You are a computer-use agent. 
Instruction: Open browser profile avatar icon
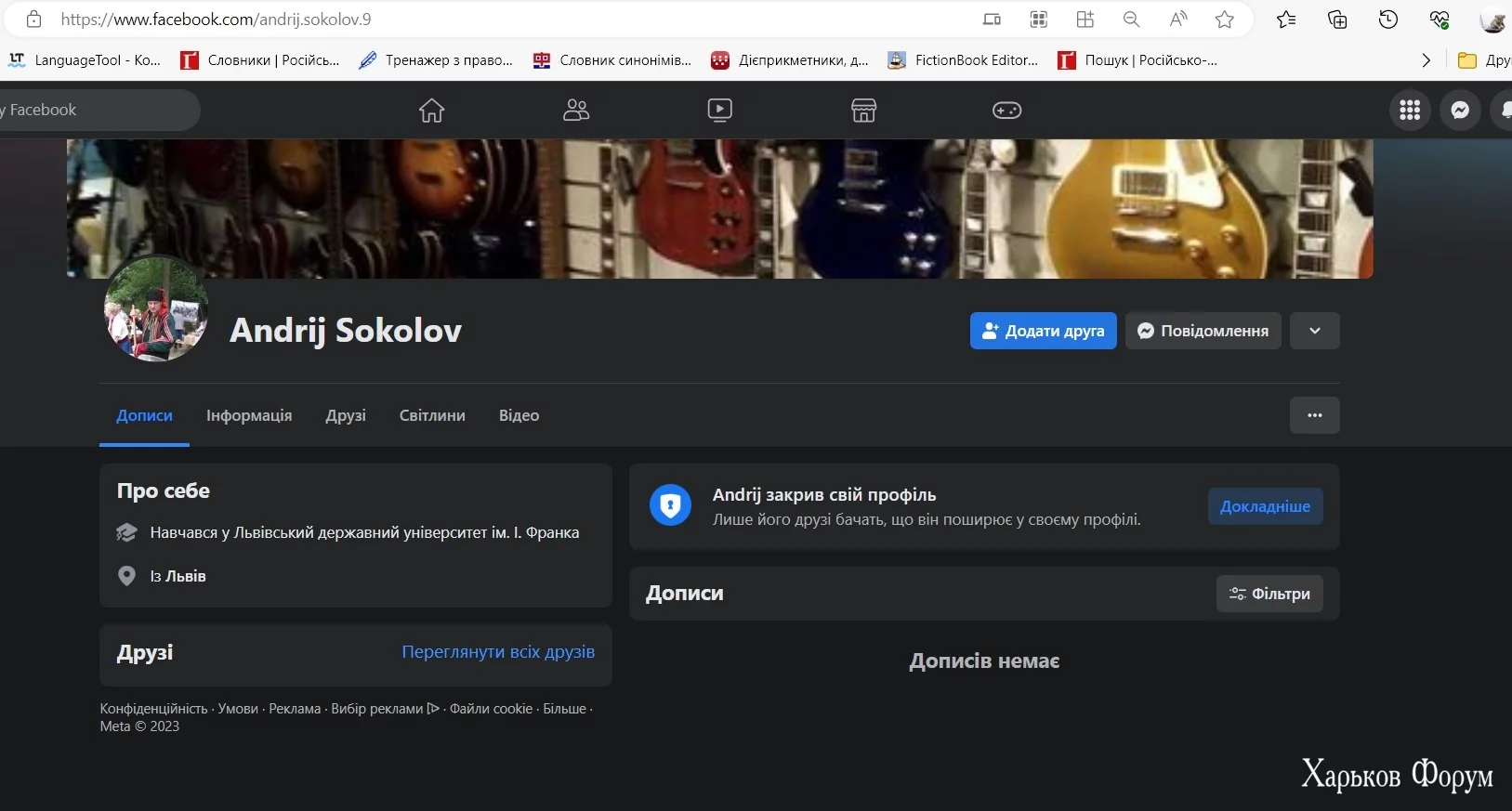tap(1493, 20)
